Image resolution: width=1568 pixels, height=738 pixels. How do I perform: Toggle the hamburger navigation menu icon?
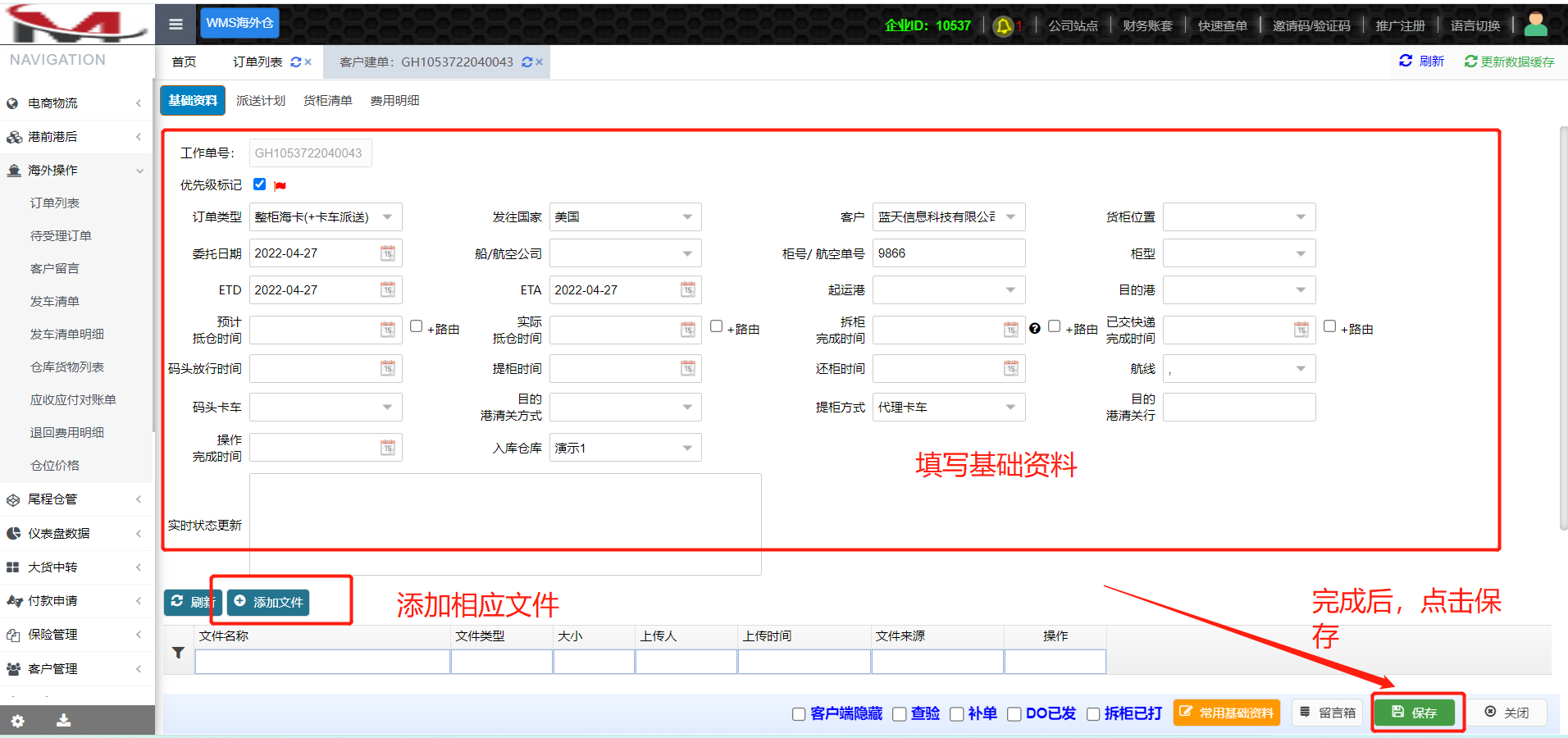(175, 24)
